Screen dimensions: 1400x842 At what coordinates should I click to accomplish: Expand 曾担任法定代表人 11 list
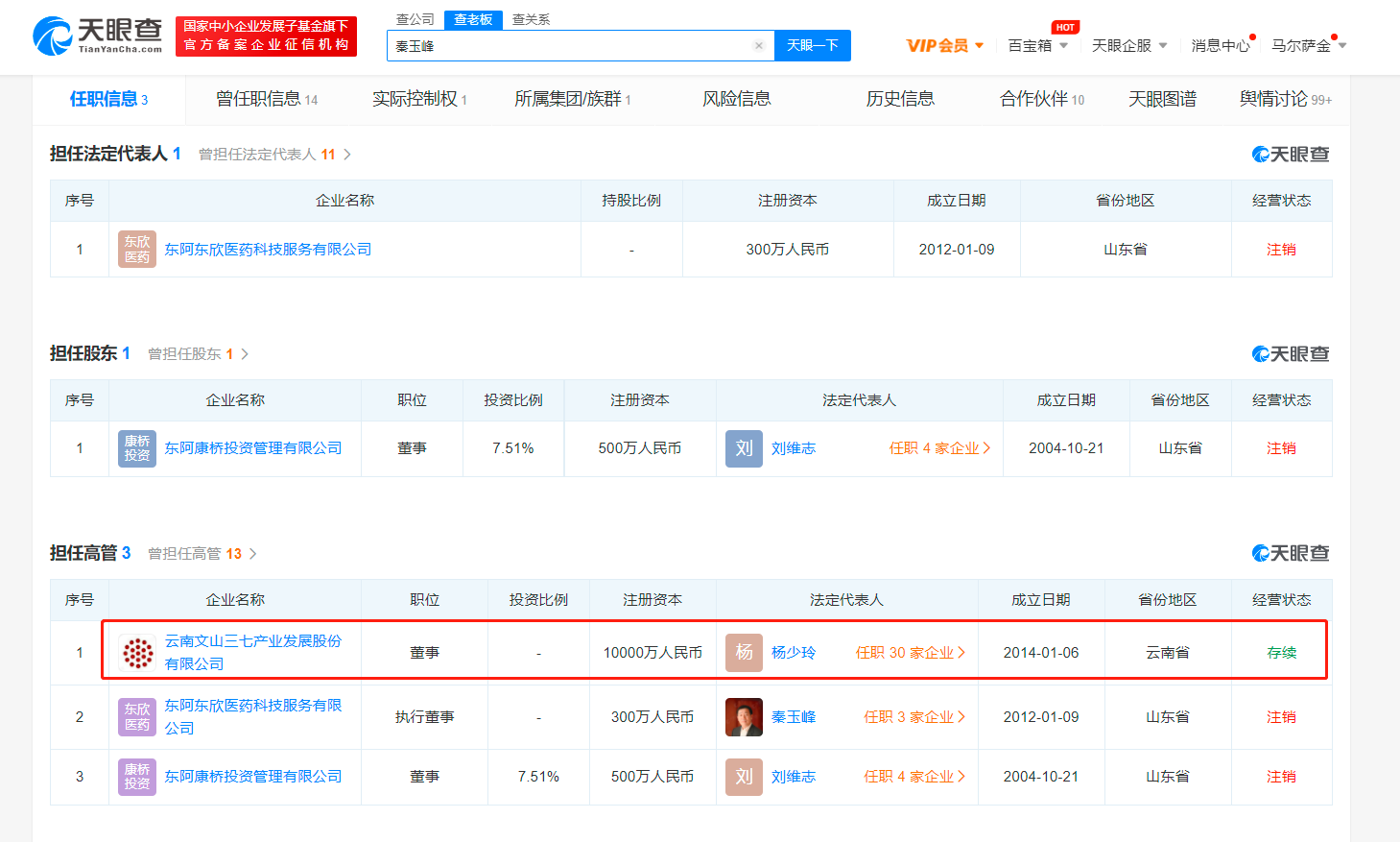274,155
